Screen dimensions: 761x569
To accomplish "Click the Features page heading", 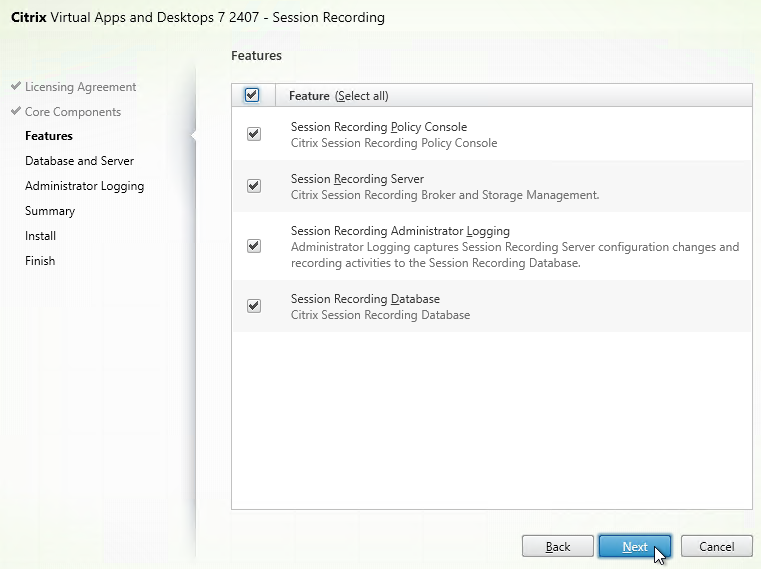I will 256,55.
